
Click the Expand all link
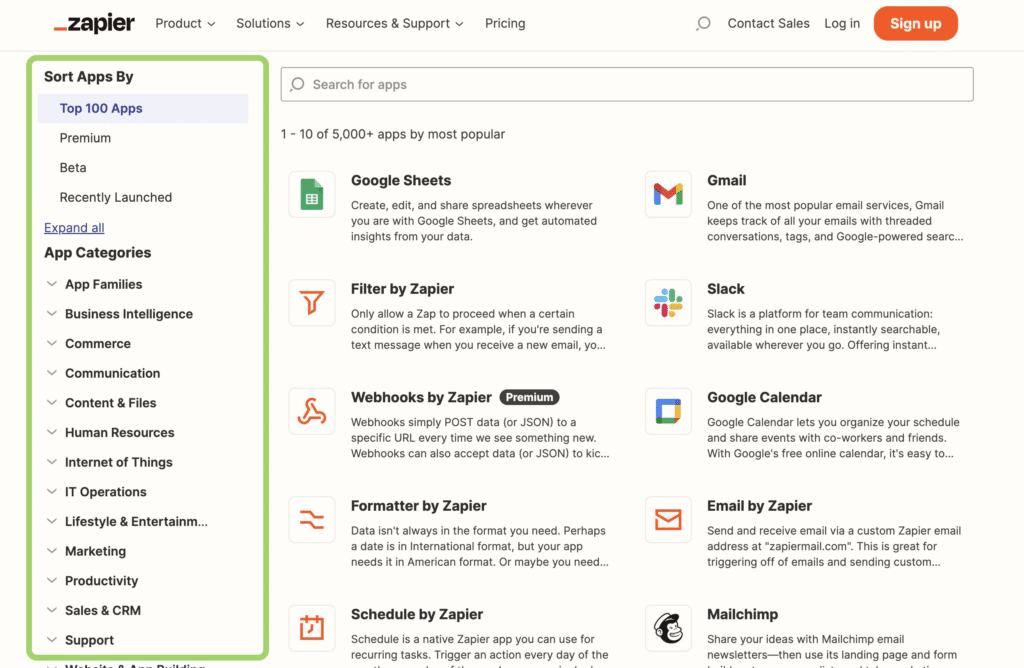click(x=74, y=227)
